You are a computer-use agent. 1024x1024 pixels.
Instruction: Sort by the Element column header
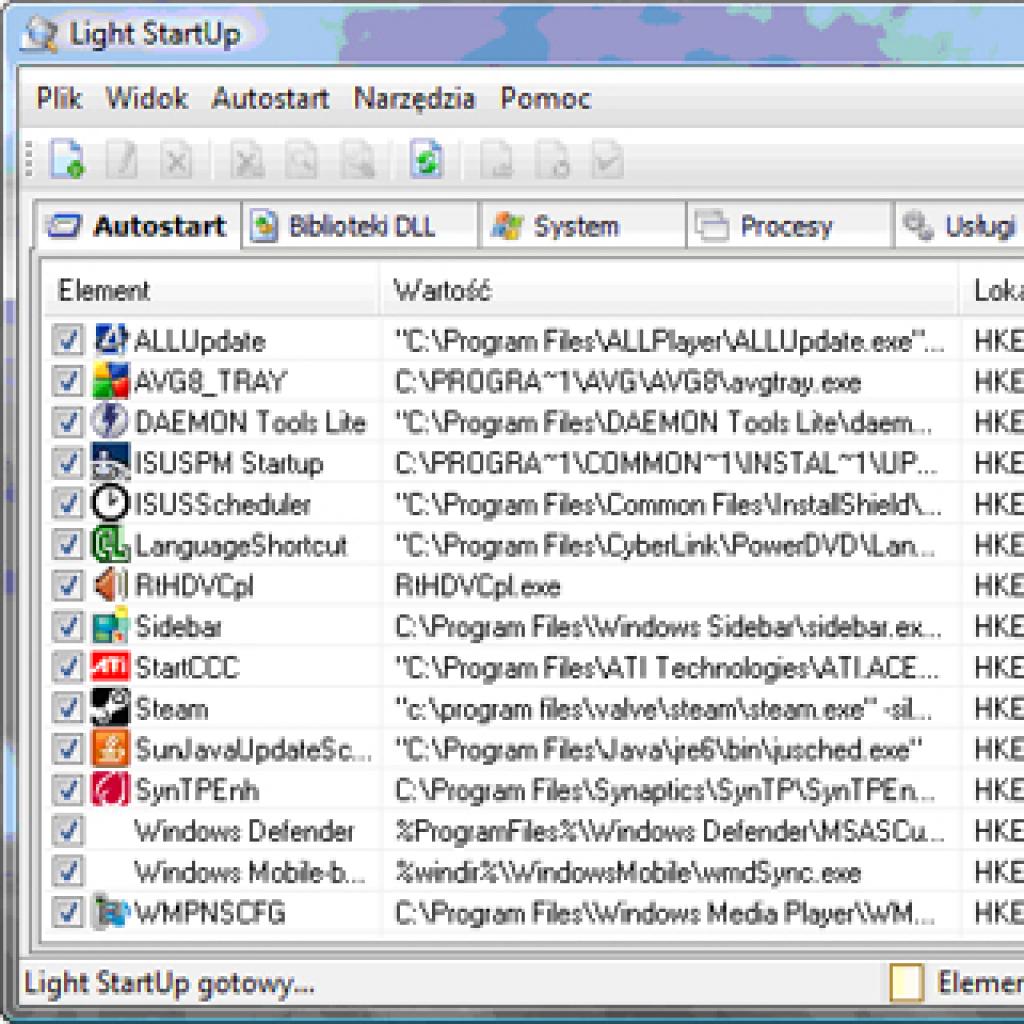[x=210, y=289]
